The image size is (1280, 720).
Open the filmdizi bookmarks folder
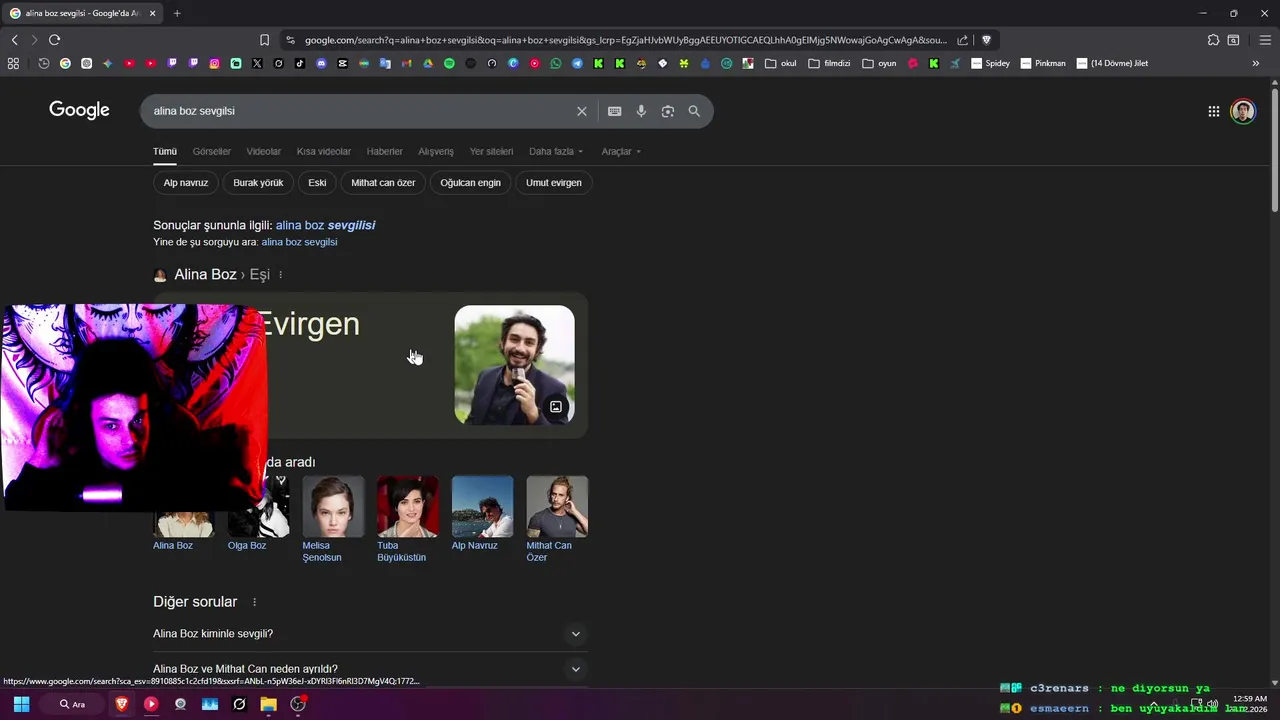point(829,63)
